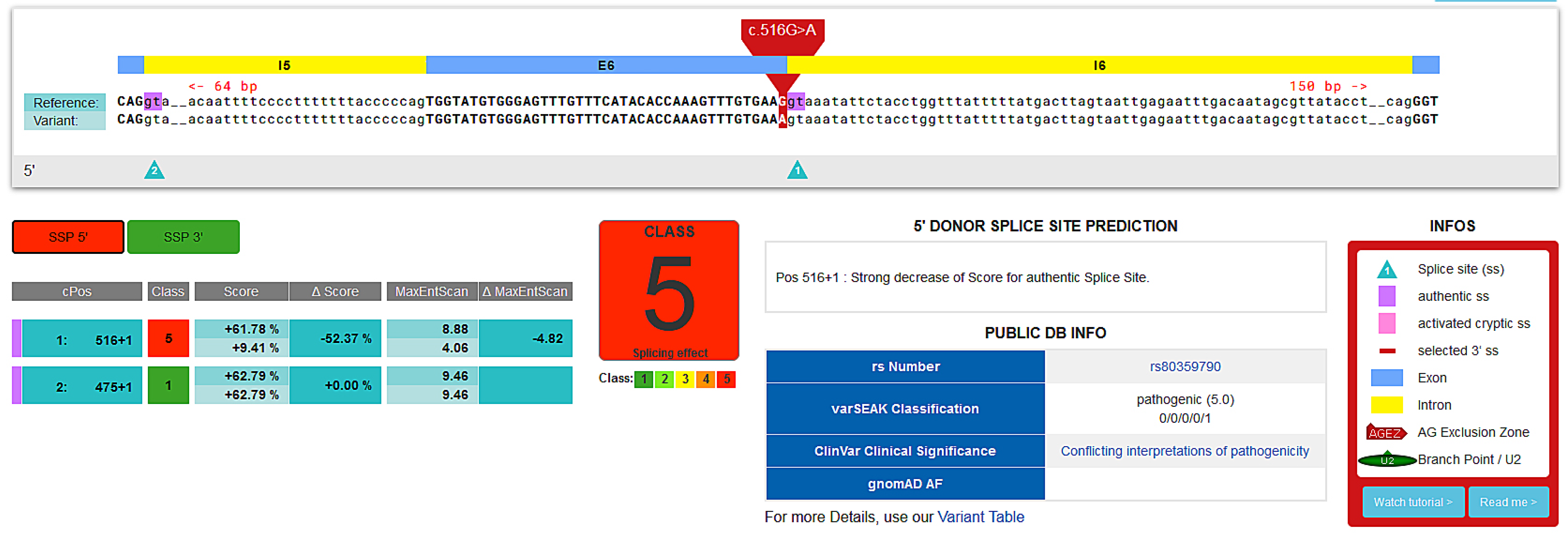1568x533 pixels.
Task: Click the red selected 3' ss icon
Action: [x=1387, y=351]
